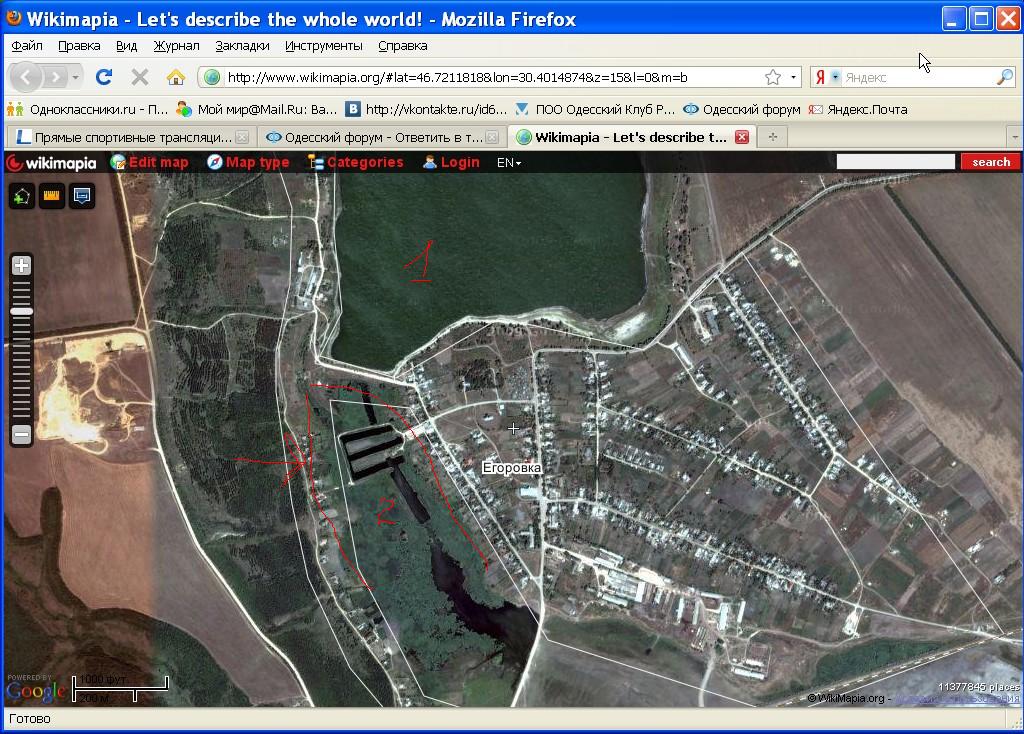
Task: Click the map zoom out minus button
Action: click(21, 434)
